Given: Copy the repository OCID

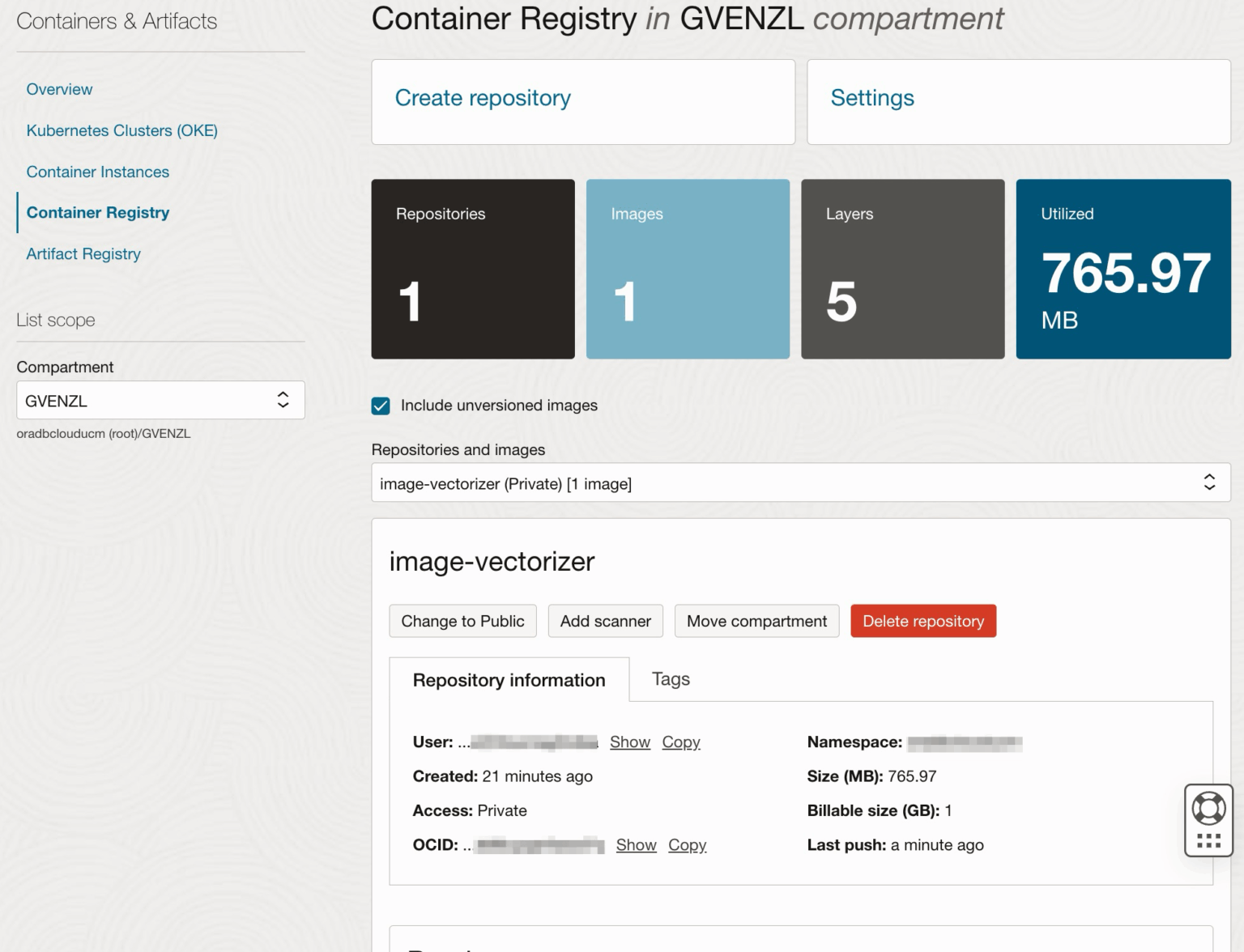Looking at the screenshot, I should 687,844.
